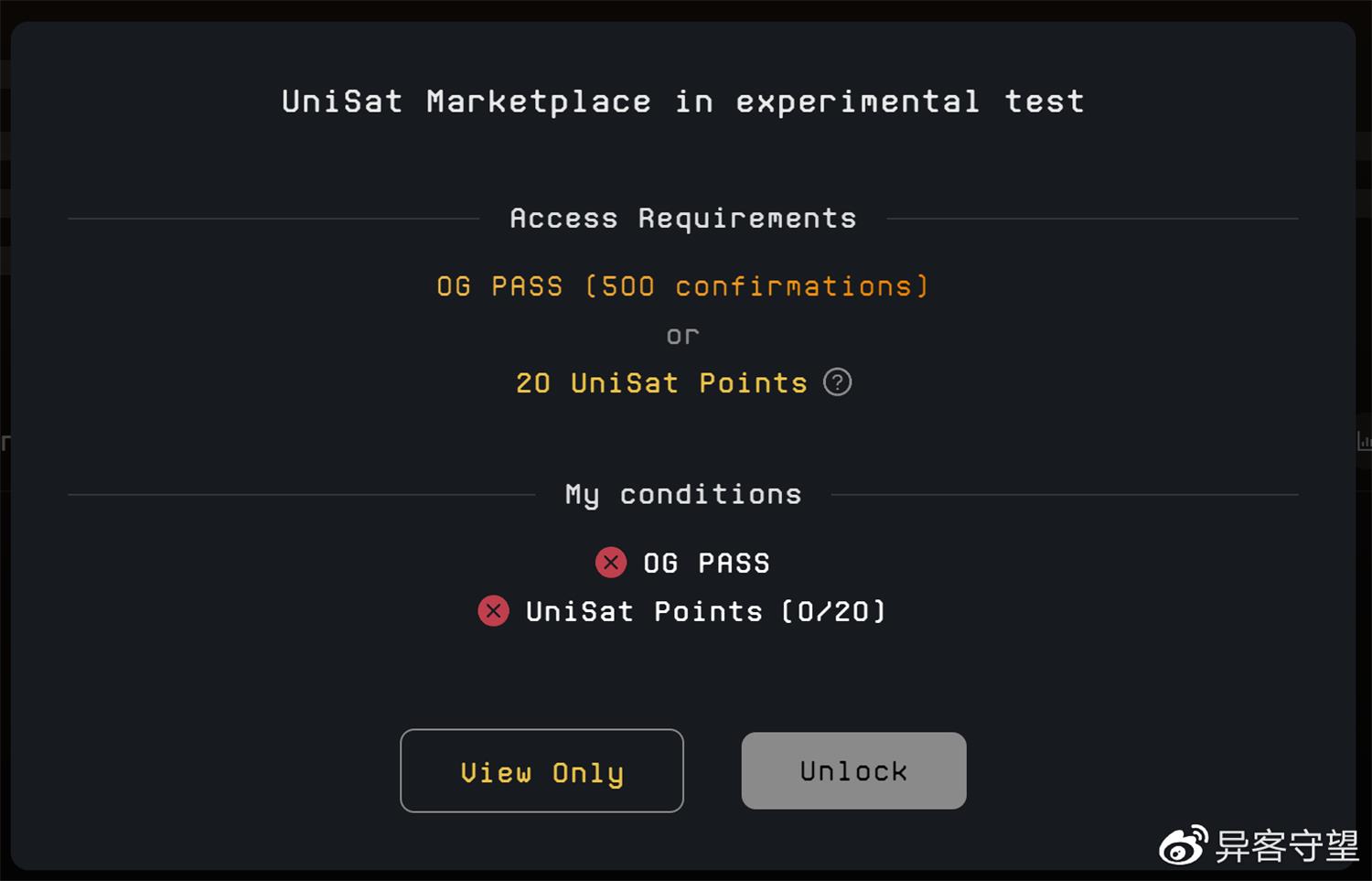Click the divider line left of My conditions
Image resolution: width=1372 pixels, height=881 pixels.
click(x=301, y=495)
